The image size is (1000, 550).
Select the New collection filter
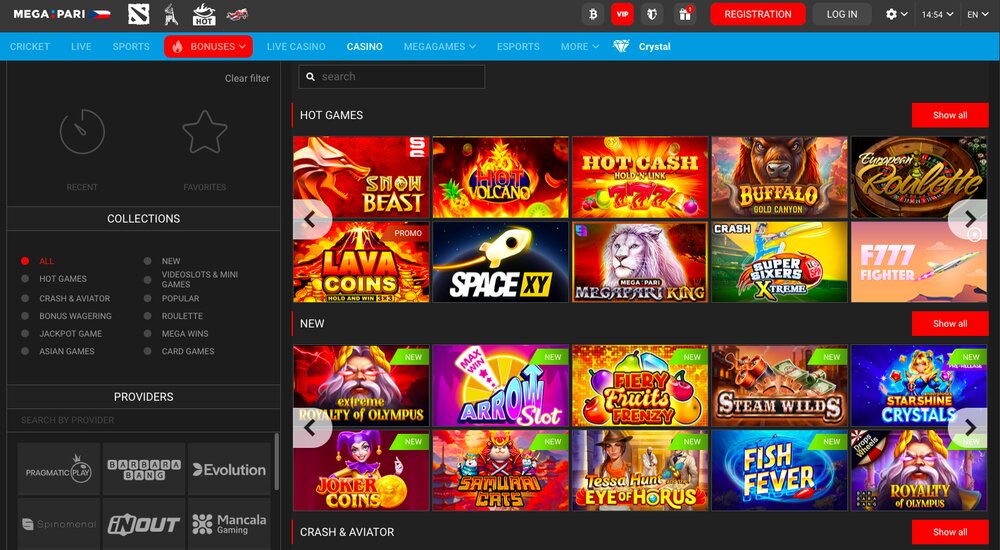162,261
